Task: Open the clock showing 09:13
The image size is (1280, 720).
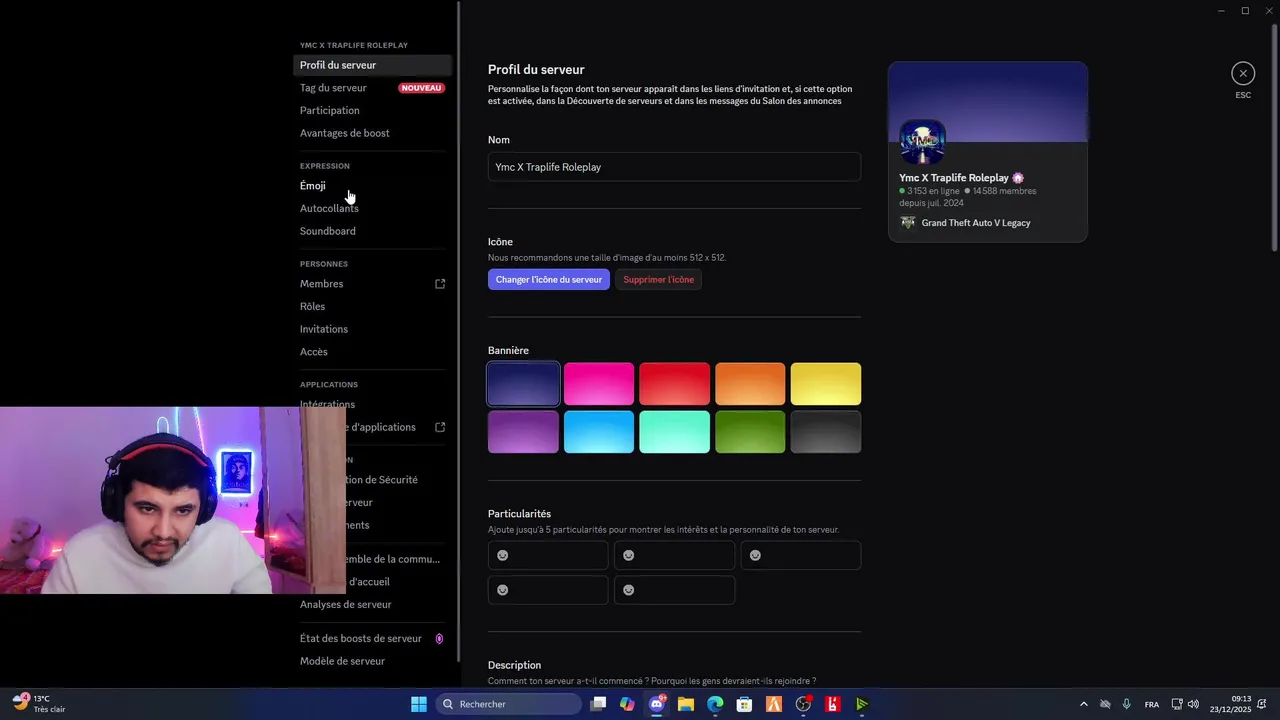Action: (1229, 704)
